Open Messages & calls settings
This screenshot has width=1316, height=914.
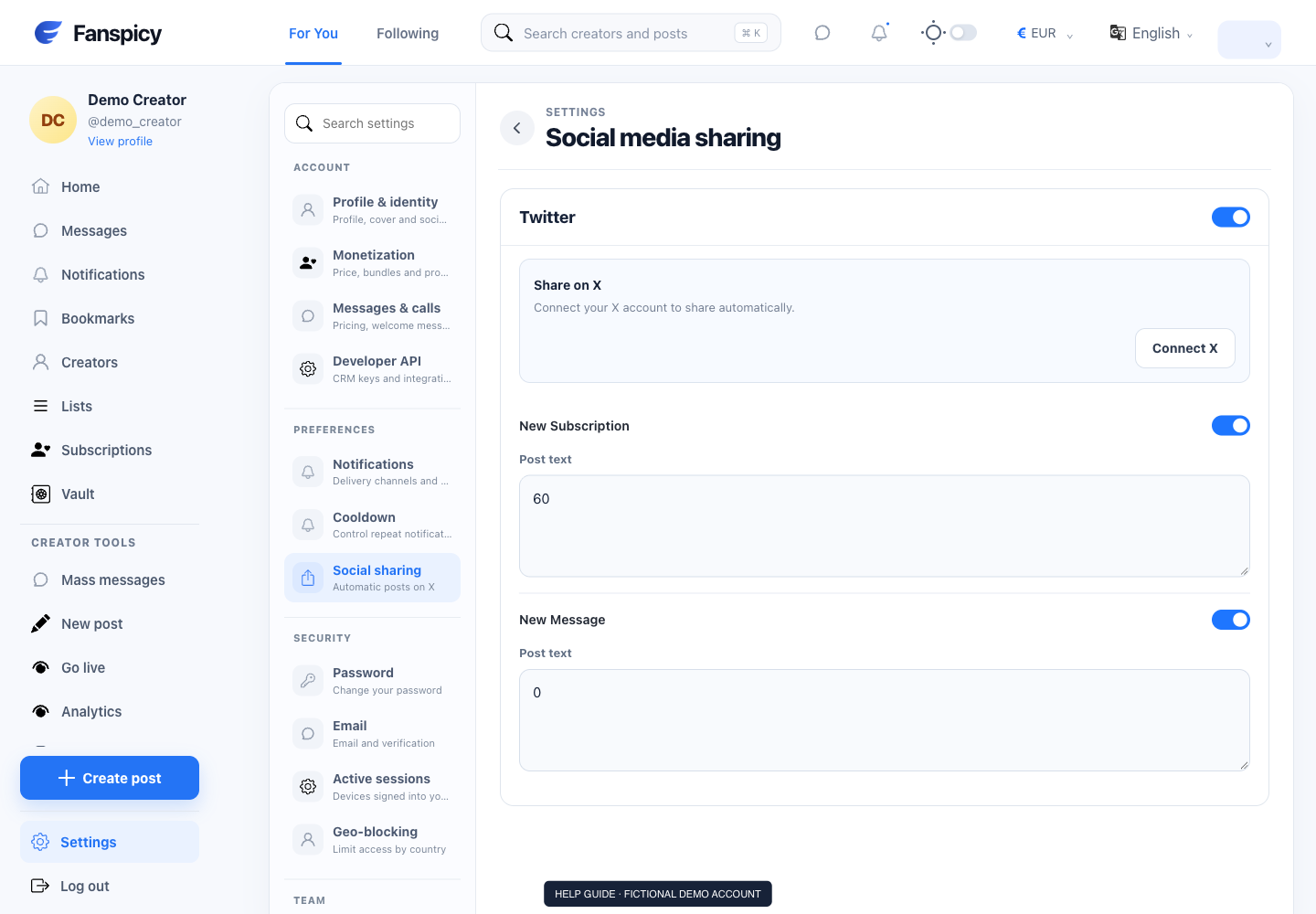point(372,315)
